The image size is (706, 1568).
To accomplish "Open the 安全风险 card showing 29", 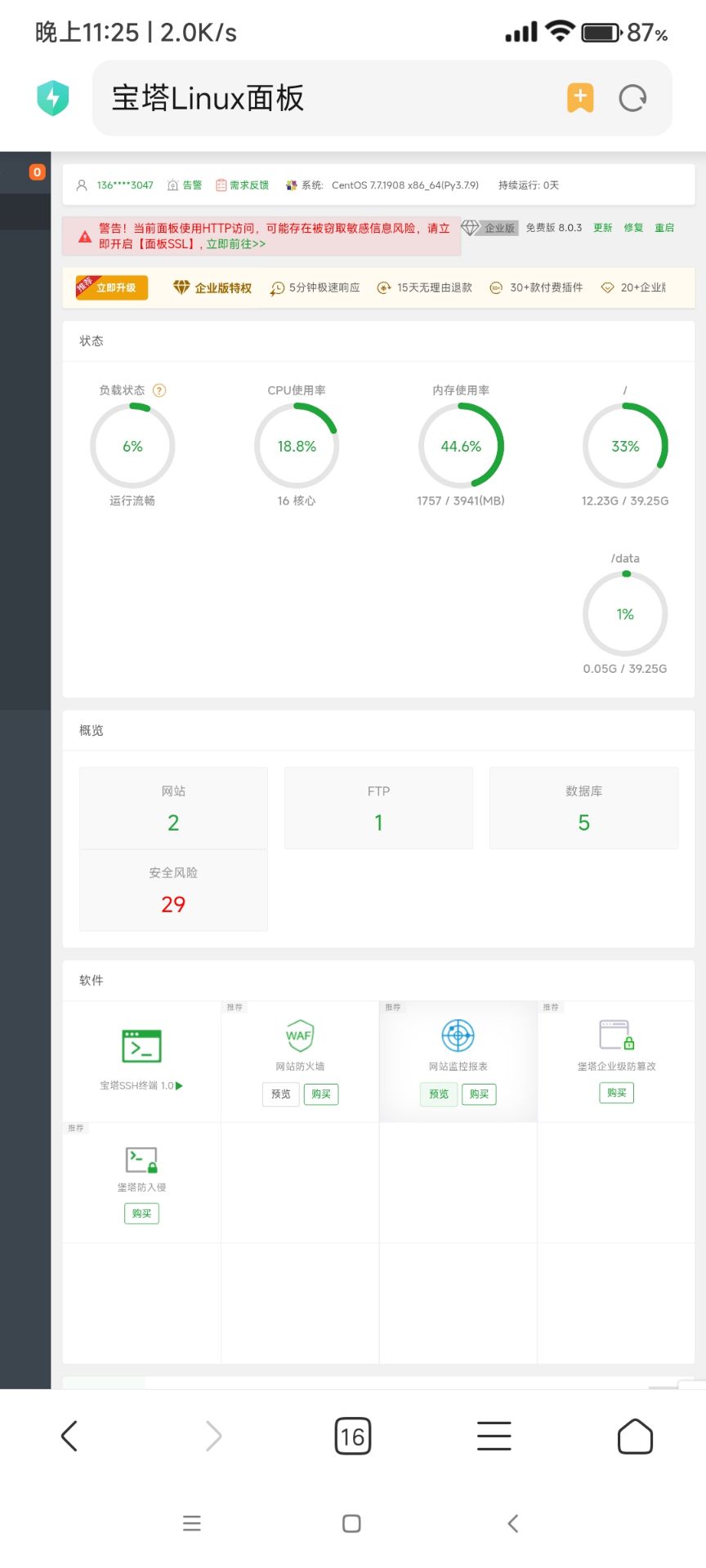I will [x=173, y=890].
